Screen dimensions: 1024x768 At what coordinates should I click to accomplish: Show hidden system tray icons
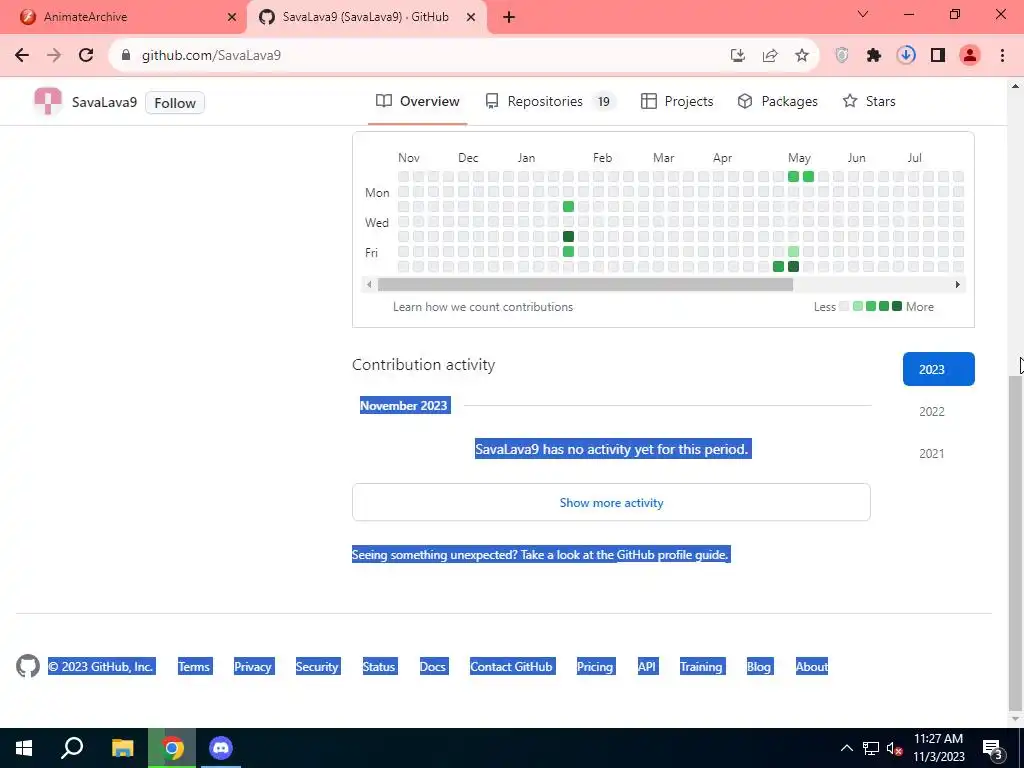pos(846,748)
